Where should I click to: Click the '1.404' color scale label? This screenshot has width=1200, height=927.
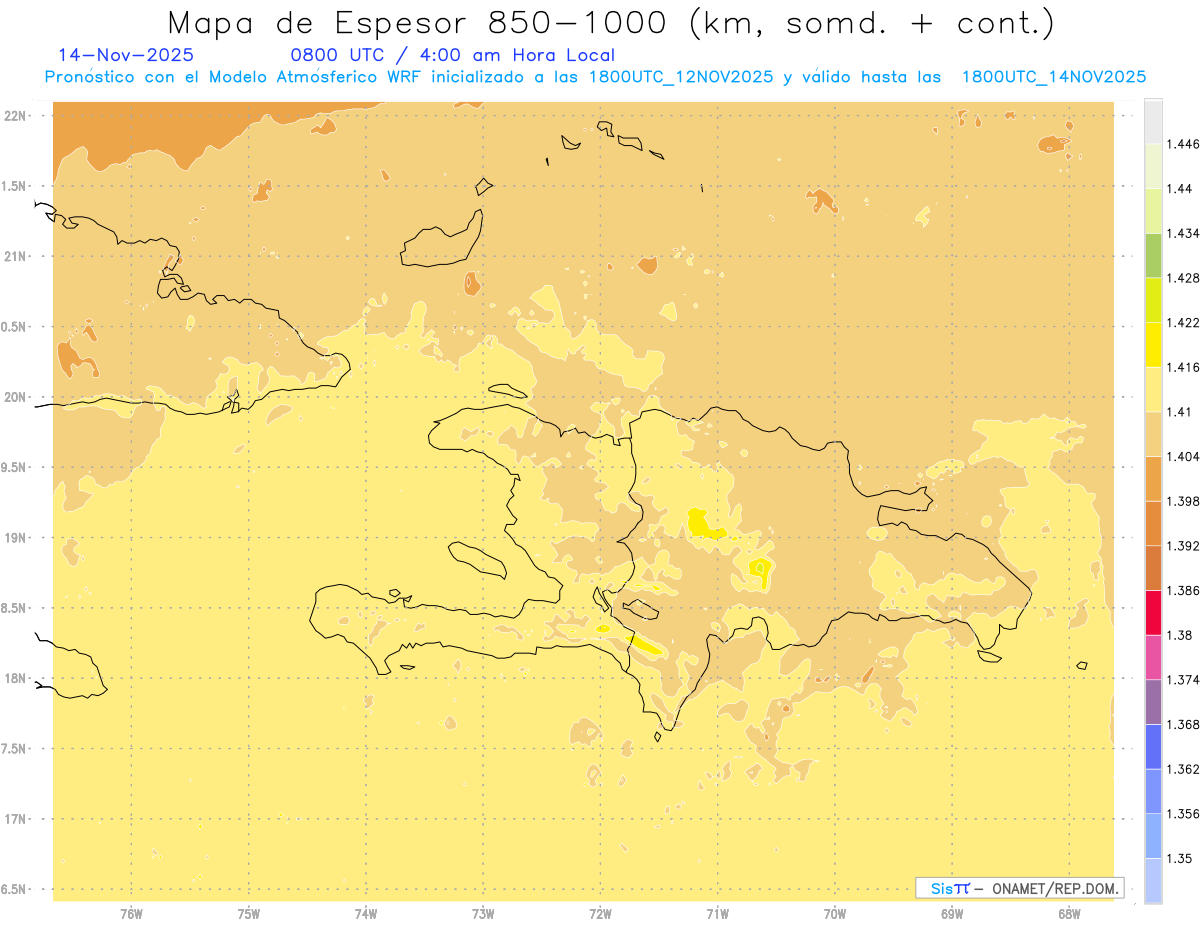(x=1183, y=456)
